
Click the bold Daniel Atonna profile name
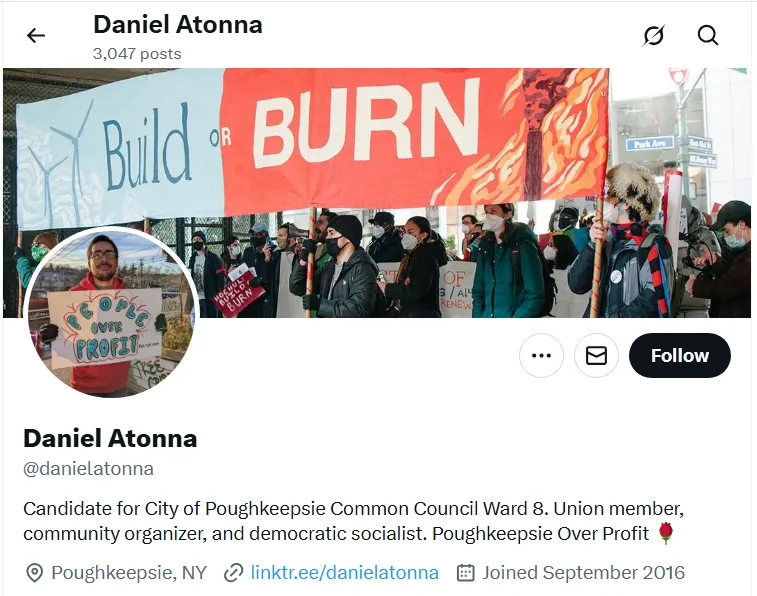110,438
